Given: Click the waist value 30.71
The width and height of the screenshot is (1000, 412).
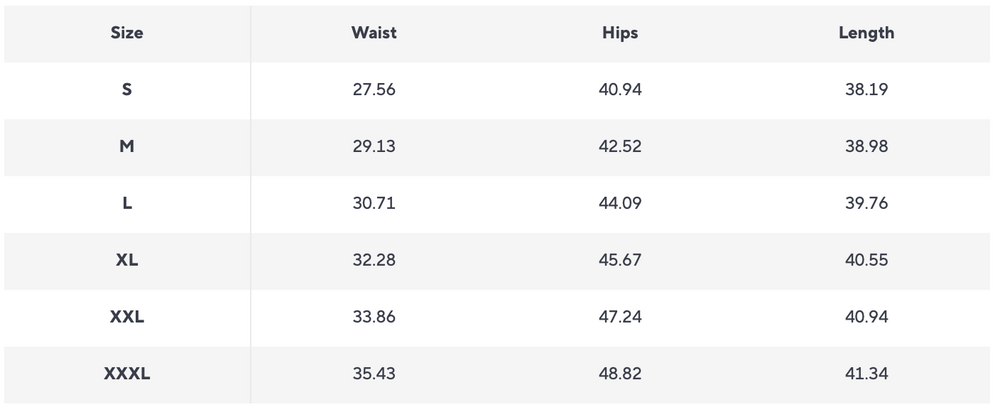Looking at the screenshot, I should pos(374,204).
